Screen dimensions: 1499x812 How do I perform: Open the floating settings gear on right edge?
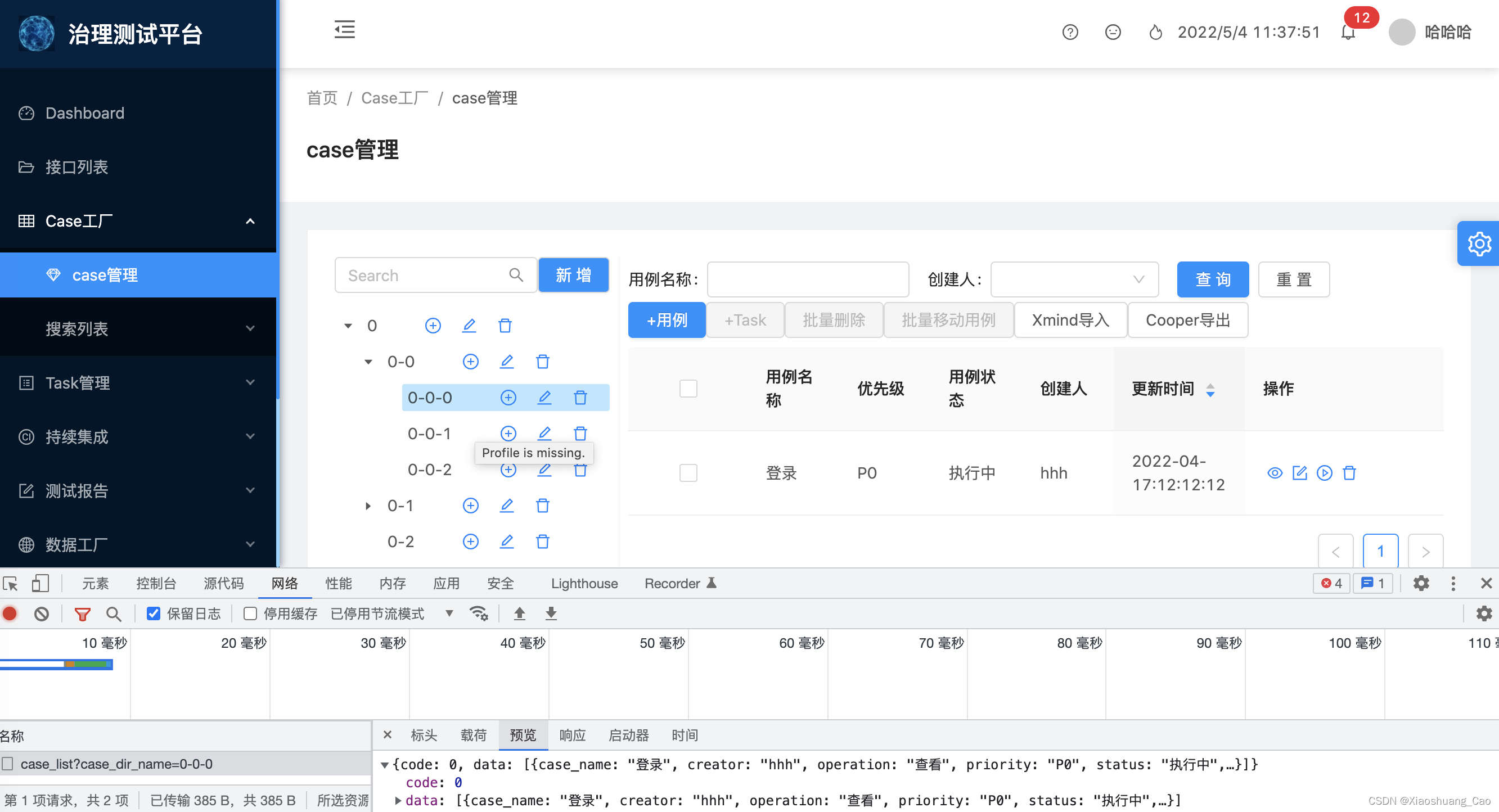click(x=1479, y=243)
